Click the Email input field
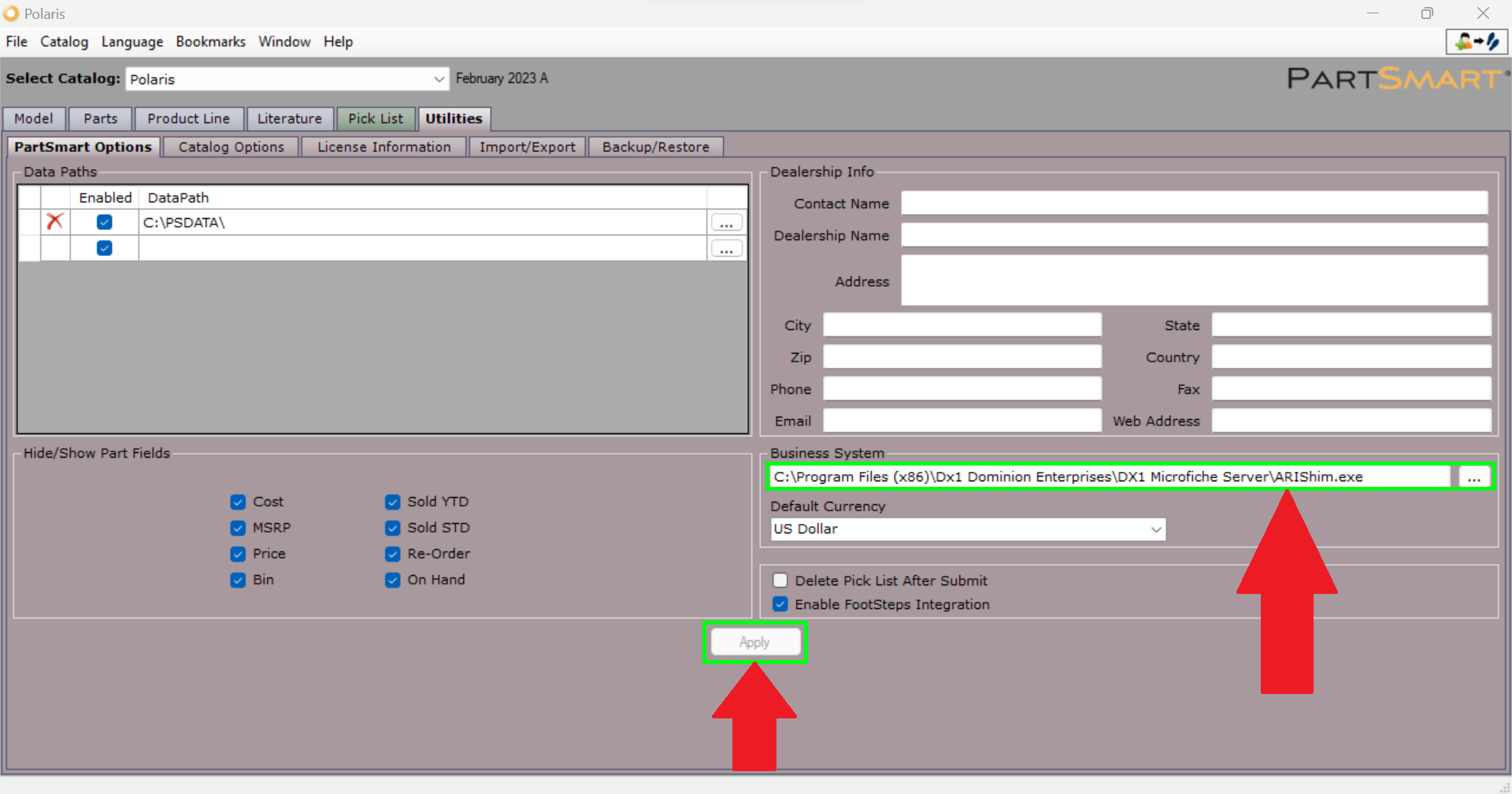The image size is (1512, 794). 962,421
